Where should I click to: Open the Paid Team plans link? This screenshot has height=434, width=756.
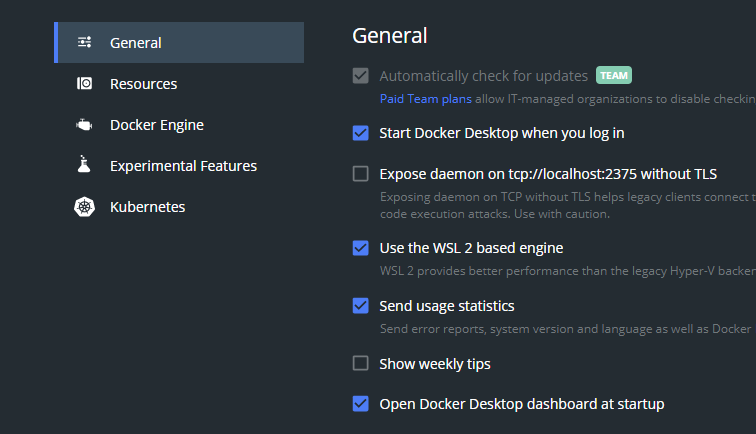[x=426, y=99]
